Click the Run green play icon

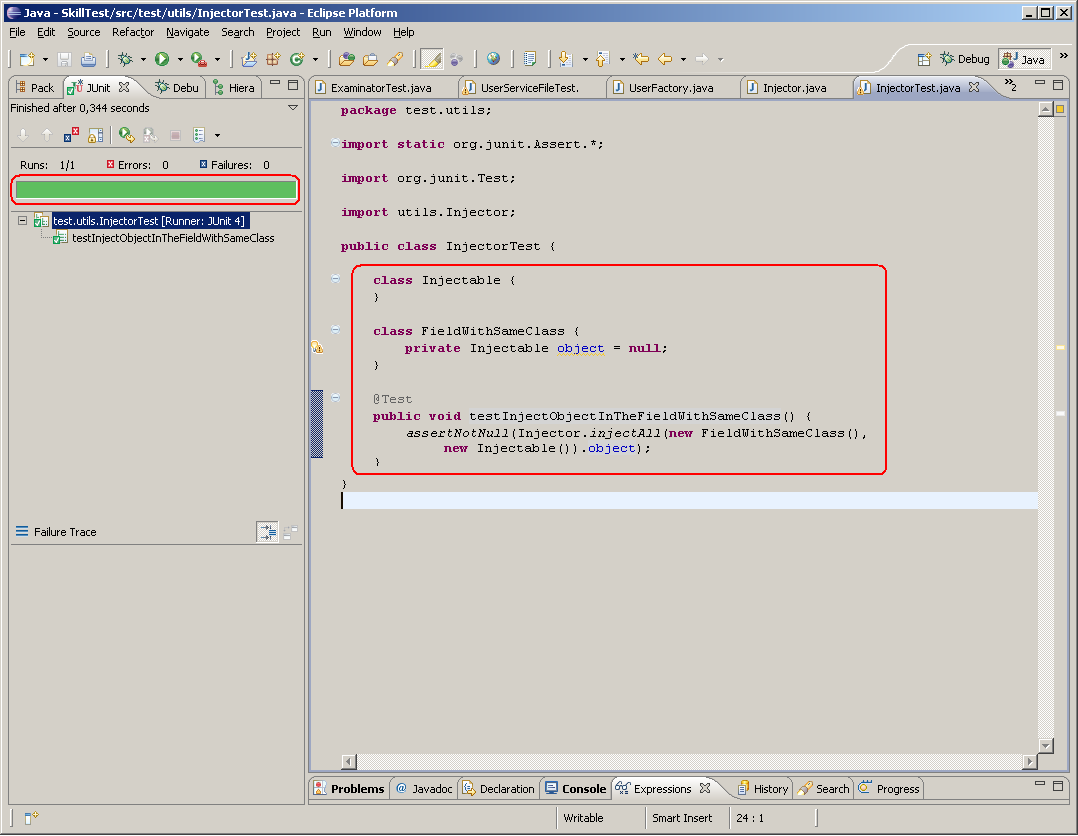point(161,60)
